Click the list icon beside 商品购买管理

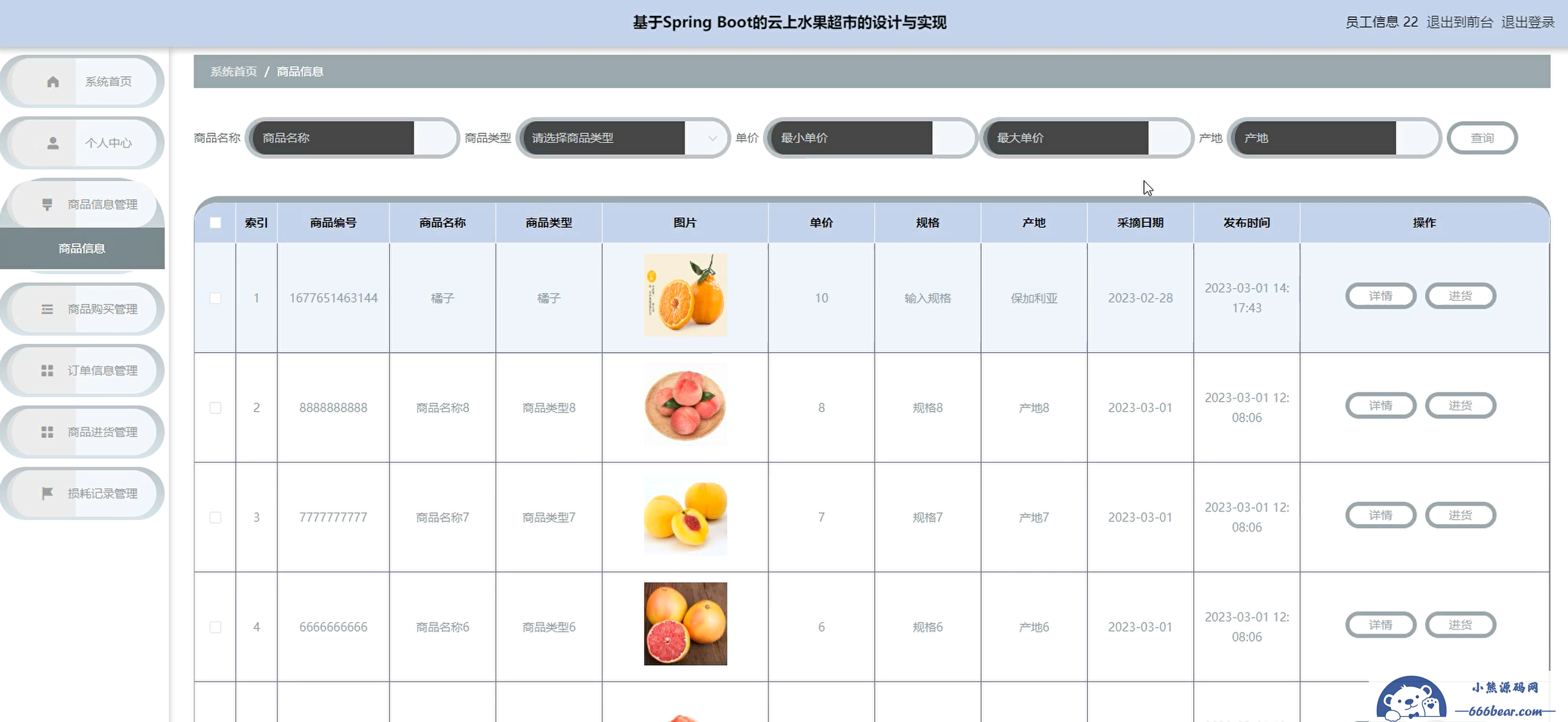click(47, 309)
